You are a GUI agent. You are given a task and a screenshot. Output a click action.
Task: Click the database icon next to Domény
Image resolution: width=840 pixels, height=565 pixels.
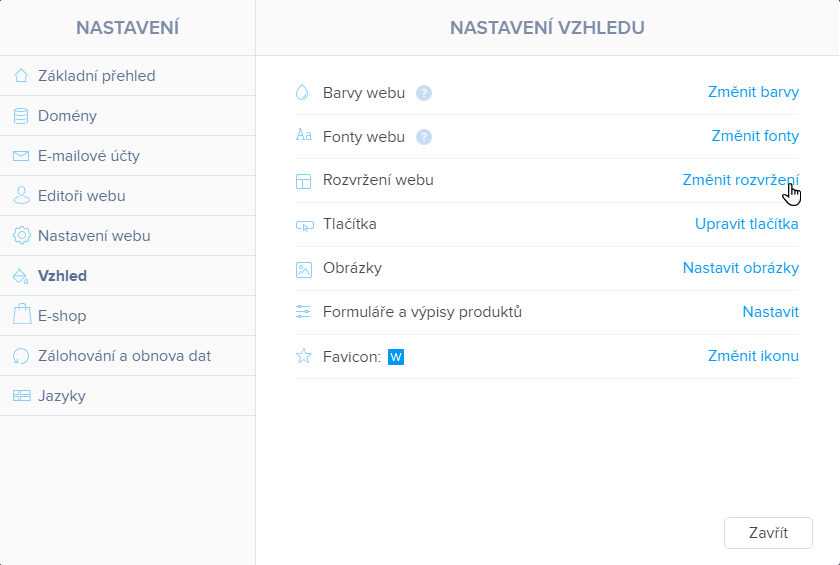(21, 116)
